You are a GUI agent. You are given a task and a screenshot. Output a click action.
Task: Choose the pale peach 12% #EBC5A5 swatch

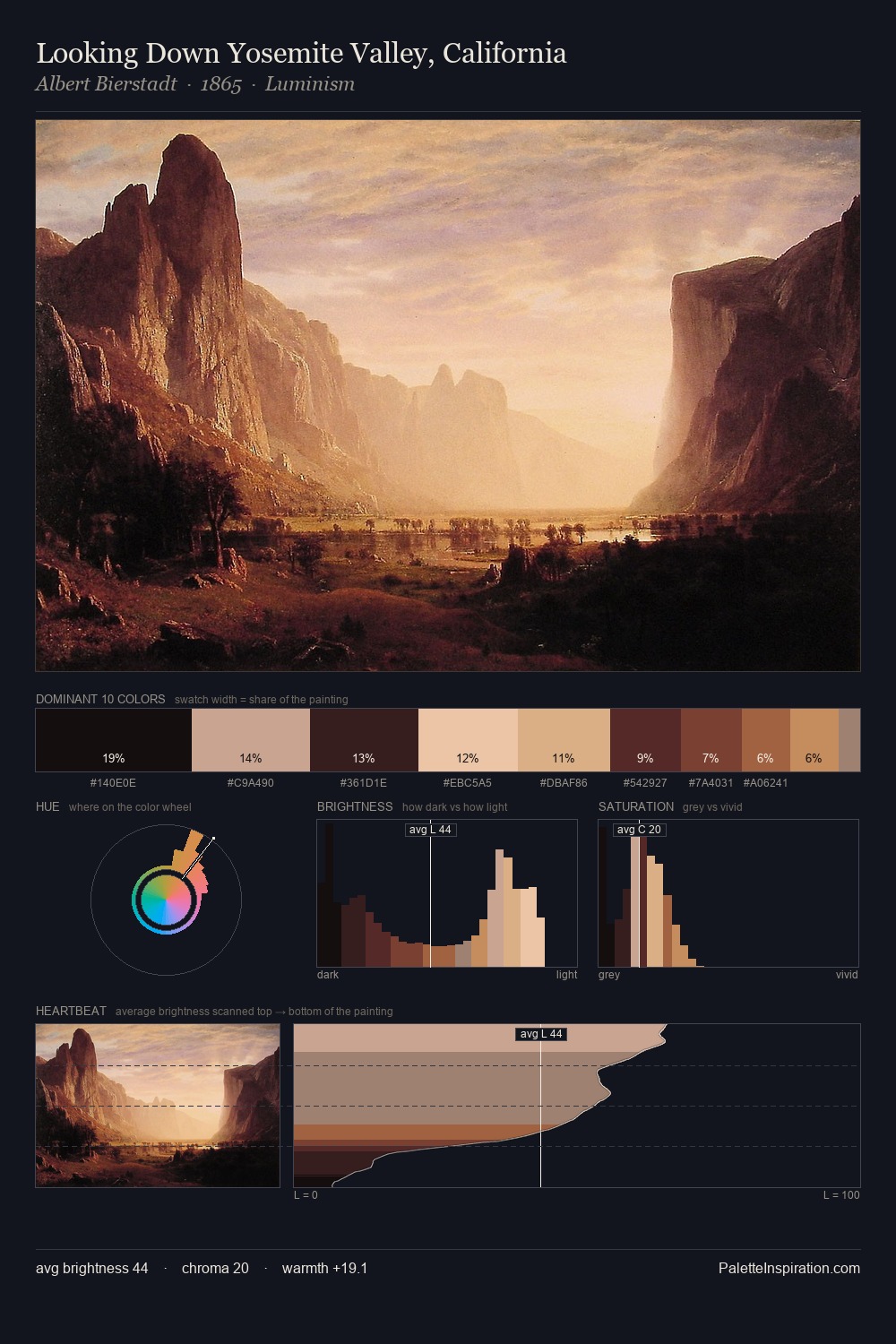click(x=468, y=740)
